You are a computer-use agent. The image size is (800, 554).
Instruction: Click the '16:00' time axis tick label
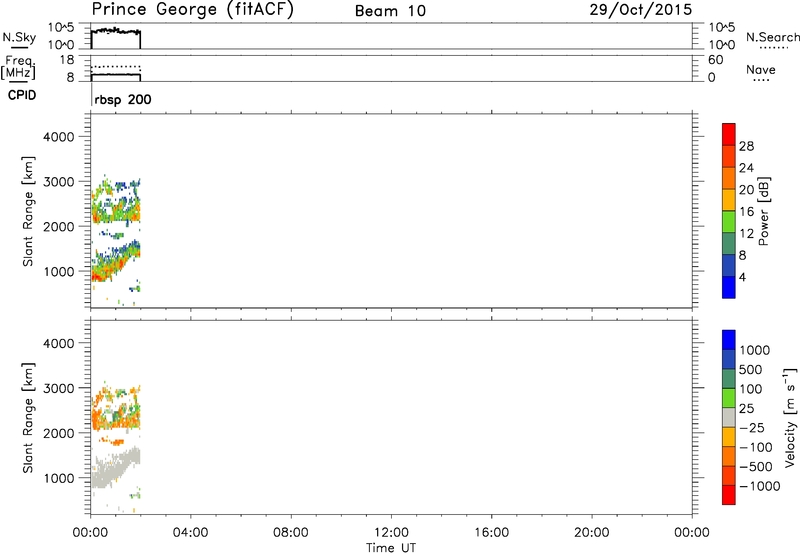(x=491, y=533)
